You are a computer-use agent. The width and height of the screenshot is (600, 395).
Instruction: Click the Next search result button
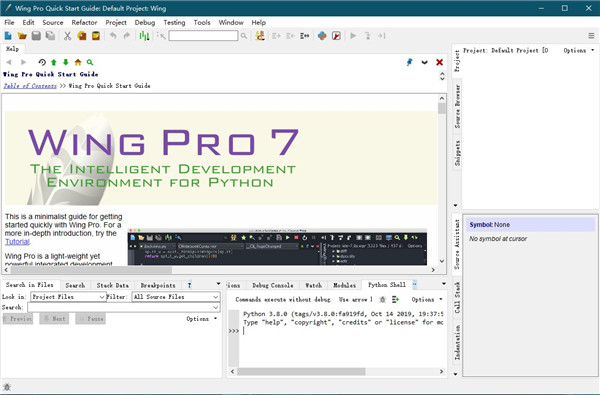[x=54, y=318]
